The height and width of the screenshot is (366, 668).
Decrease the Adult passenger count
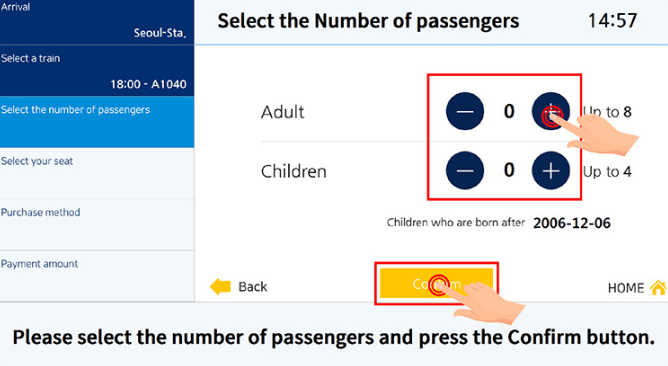(465, 111)
